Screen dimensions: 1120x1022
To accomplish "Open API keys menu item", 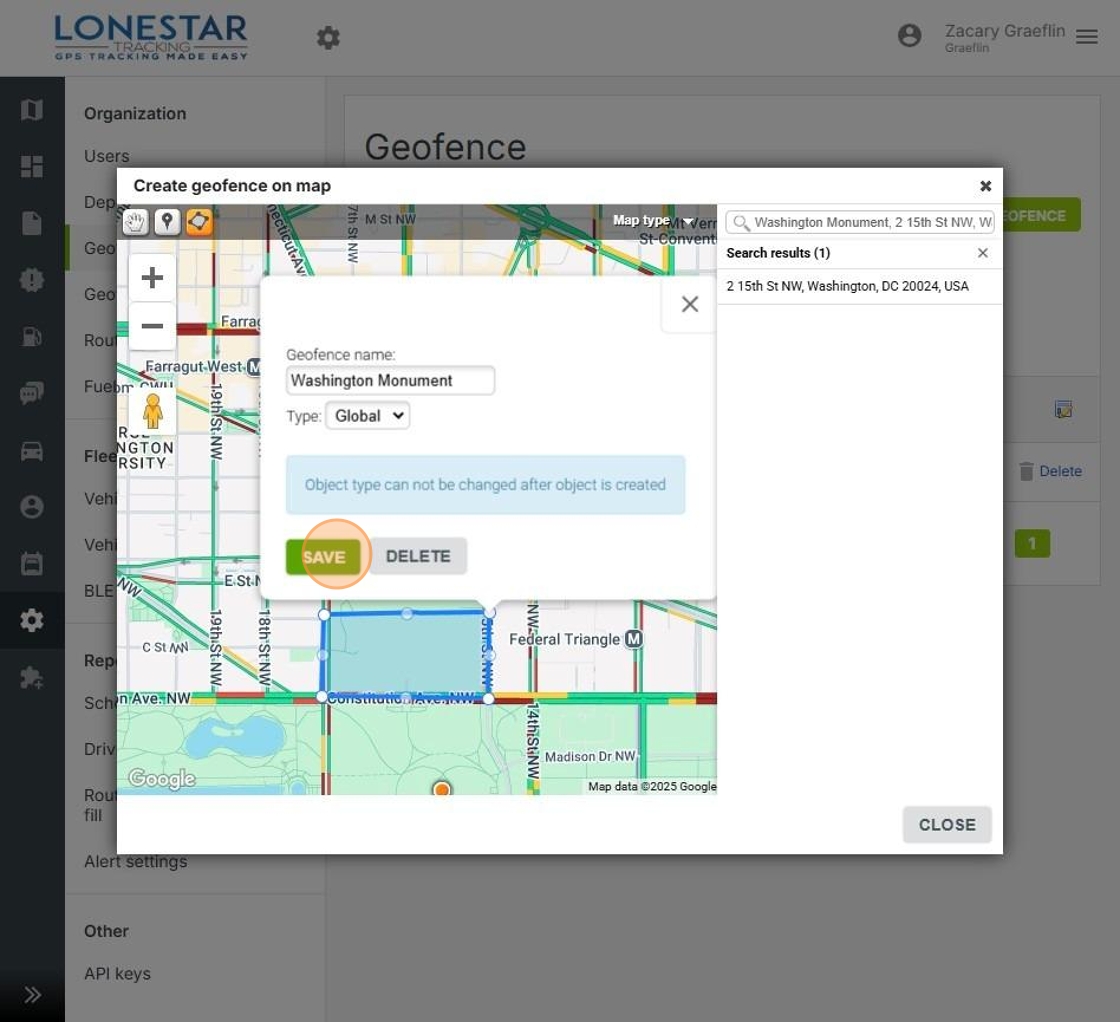I will coord(117,973).
